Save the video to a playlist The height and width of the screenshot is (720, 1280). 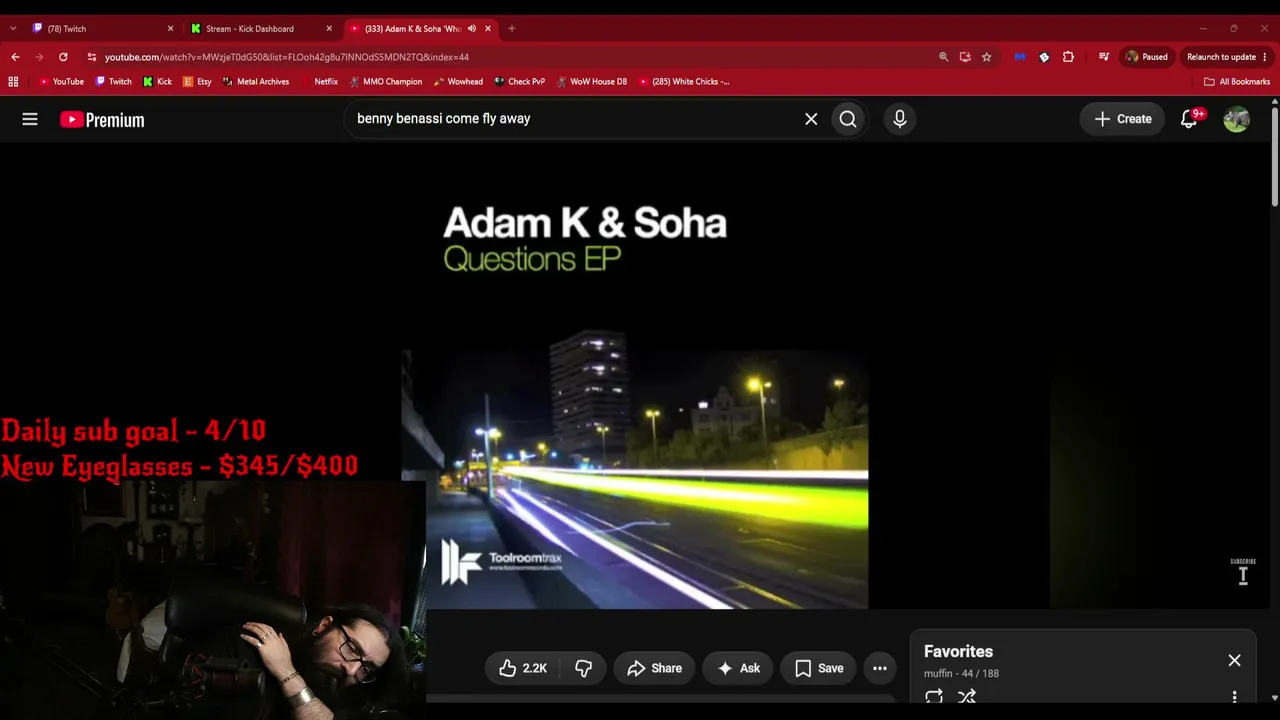(x=819, y=668)
